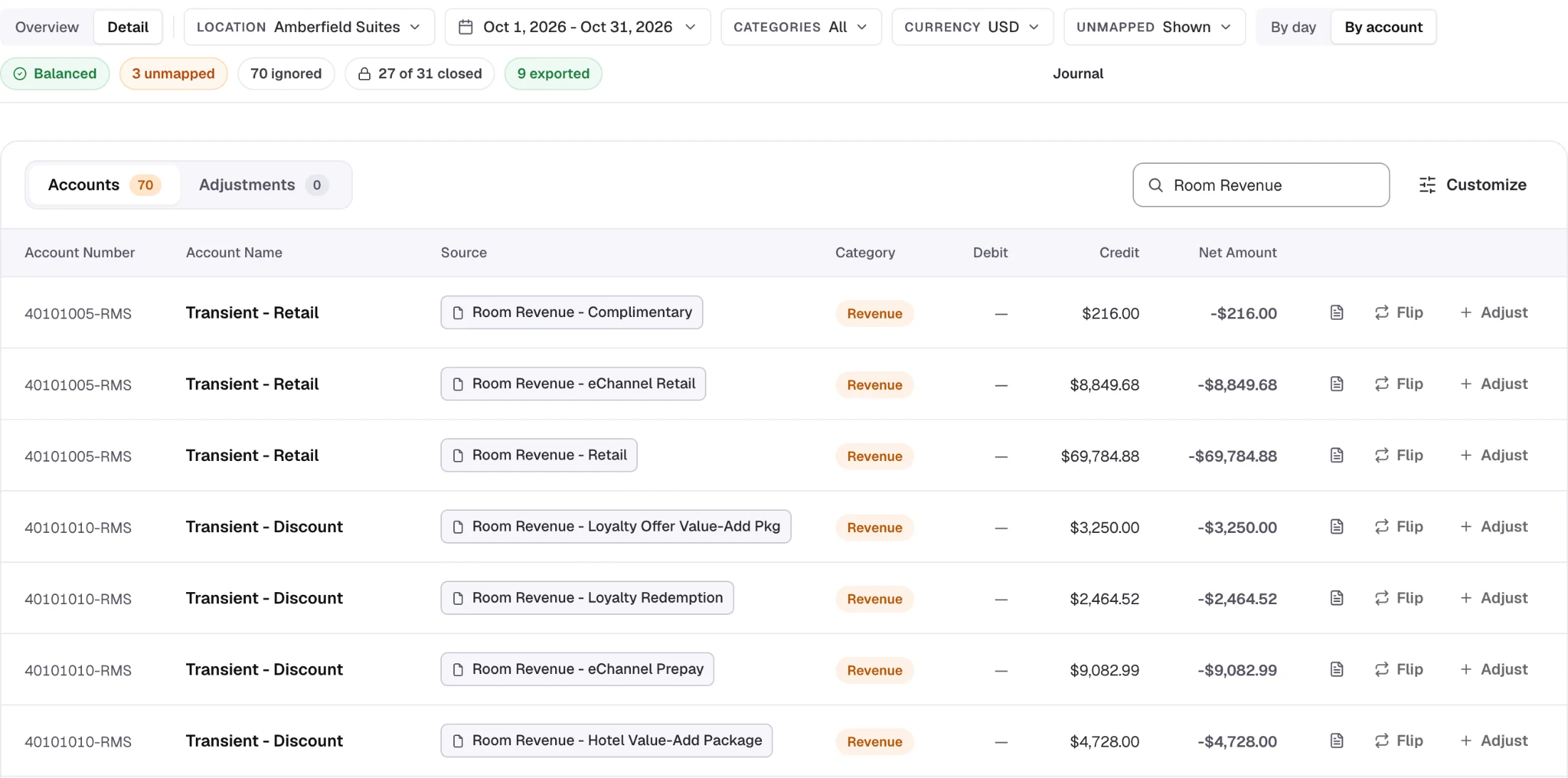The height and width of the screenshot is (778, 1568).
Task: Click Revenue tag in eChannel Prepay row
Action: coord(875,670)
